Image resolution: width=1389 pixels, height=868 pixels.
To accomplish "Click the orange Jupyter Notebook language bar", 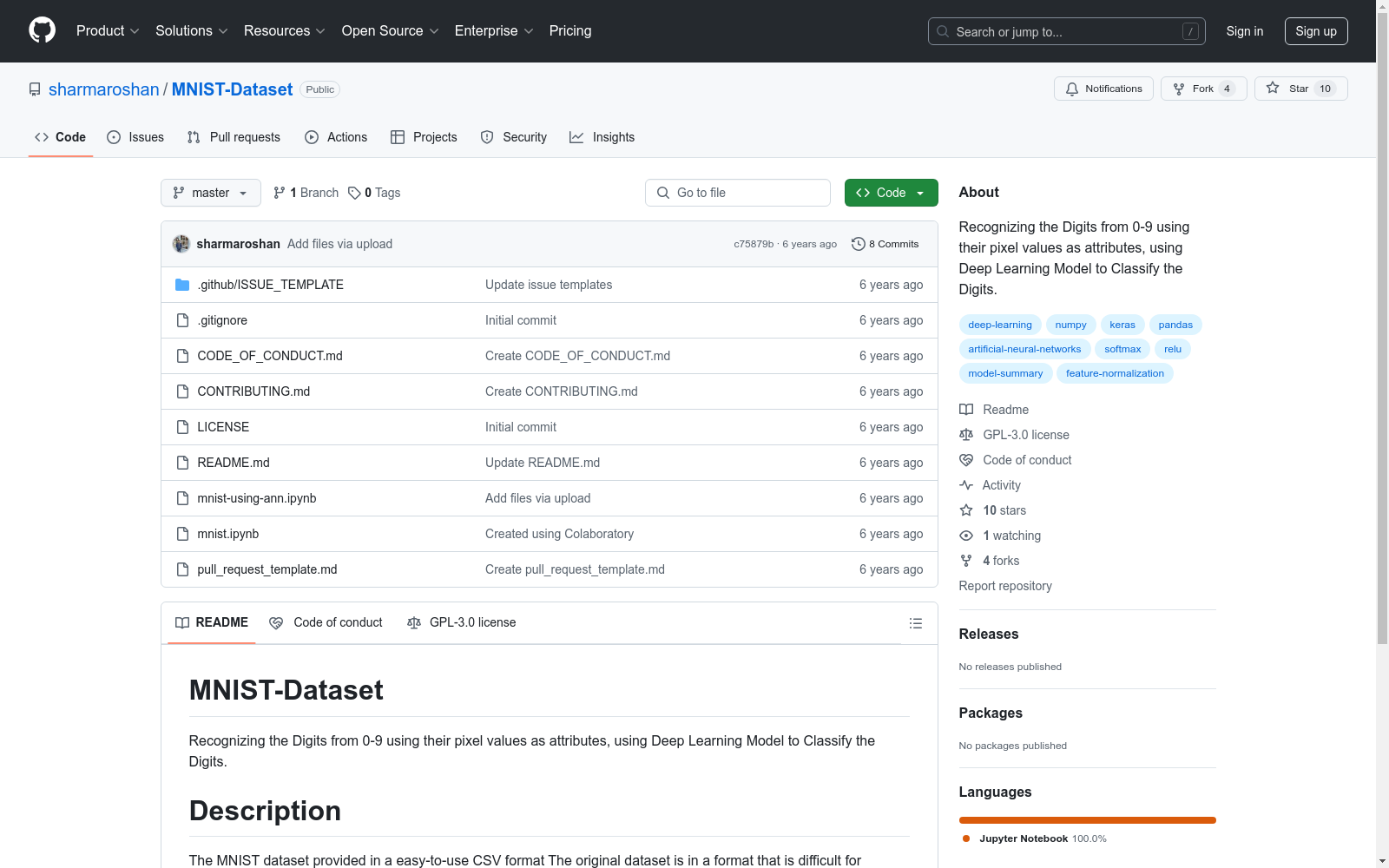I will point(1088,820).
